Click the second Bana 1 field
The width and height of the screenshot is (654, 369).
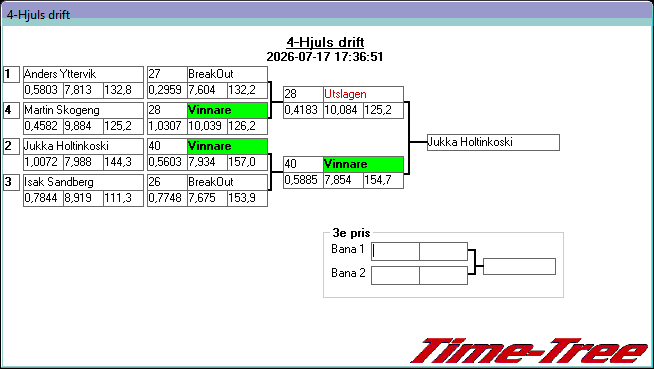[443, 251]
